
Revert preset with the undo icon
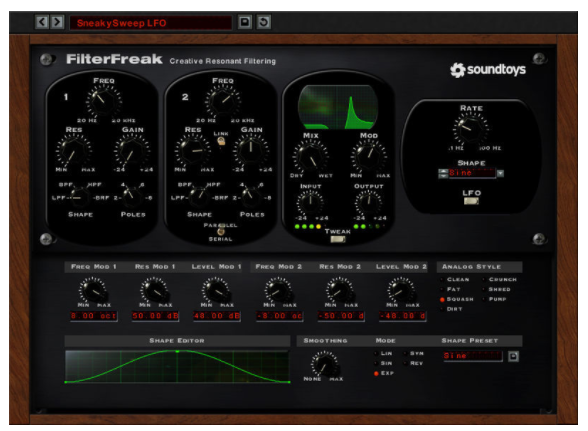[x=264, y=22]
